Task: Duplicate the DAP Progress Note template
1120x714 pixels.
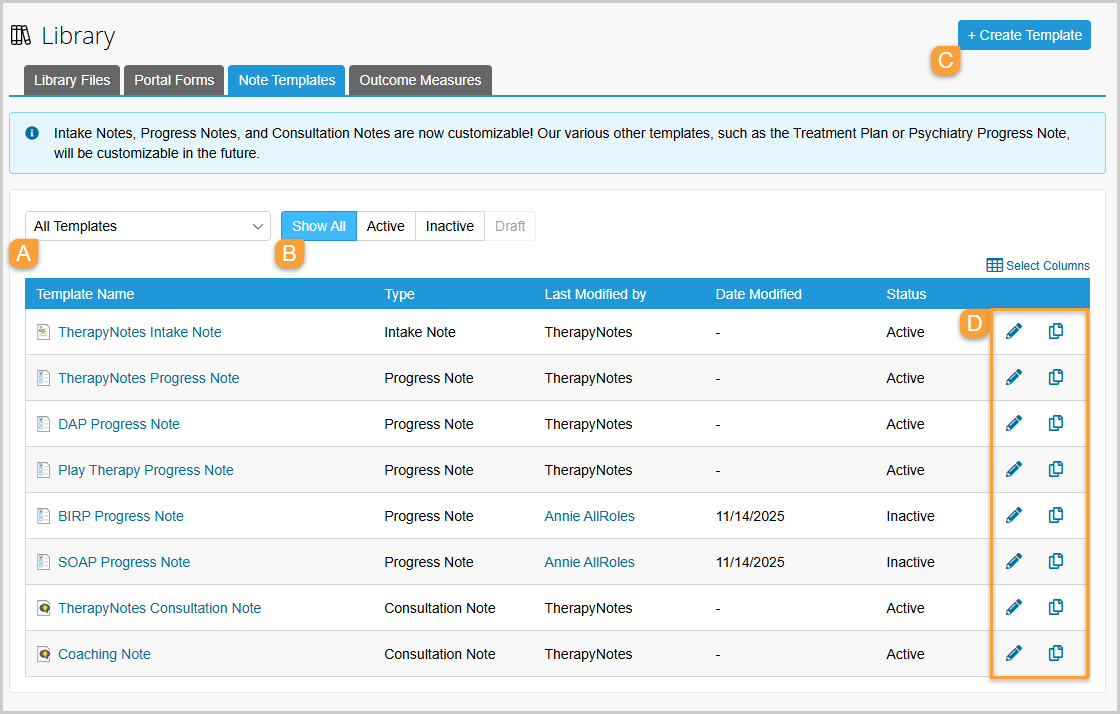Action: pyautogui.click(x=1056, y=423)
